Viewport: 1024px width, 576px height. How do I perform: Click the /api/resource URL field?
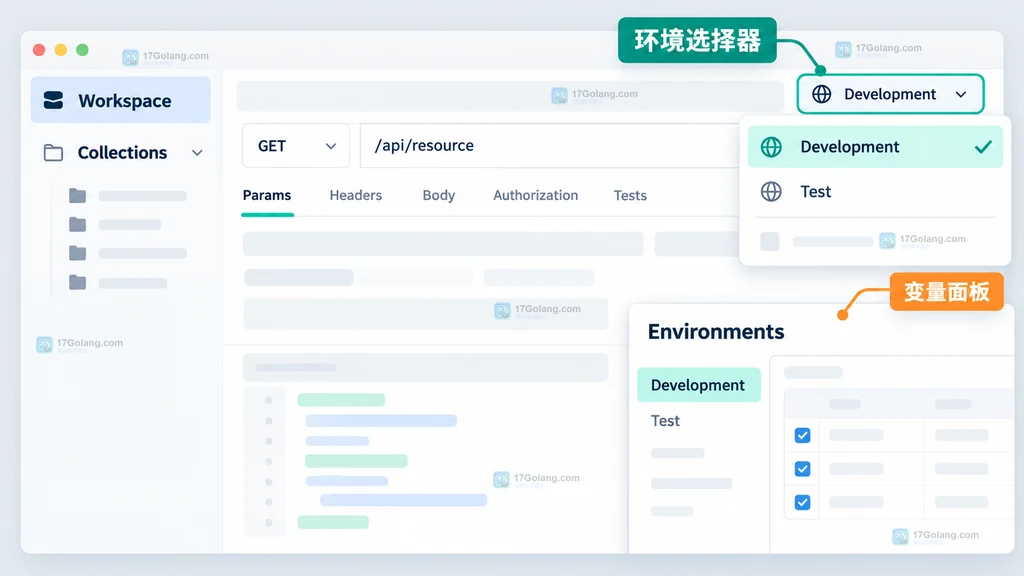(550, 146)
